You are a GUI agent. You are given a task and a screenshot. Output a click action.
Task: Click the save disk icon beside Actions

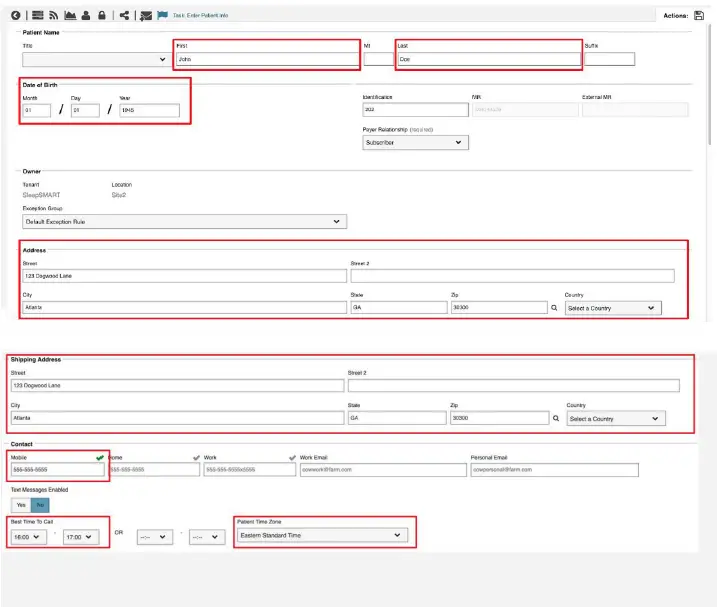(699, 16)
